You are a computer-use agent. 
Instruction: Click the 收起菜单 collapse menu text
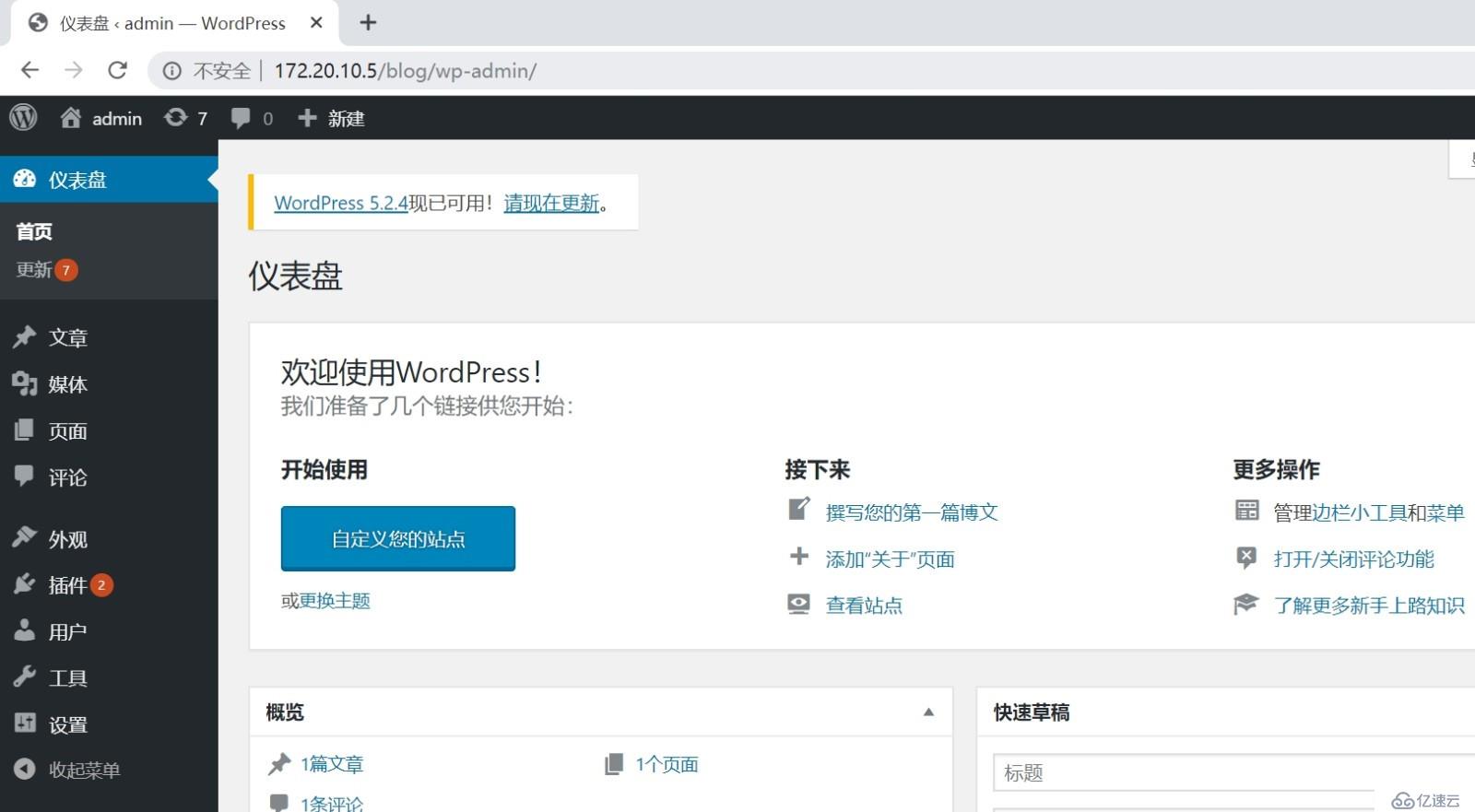pos(84,770)
